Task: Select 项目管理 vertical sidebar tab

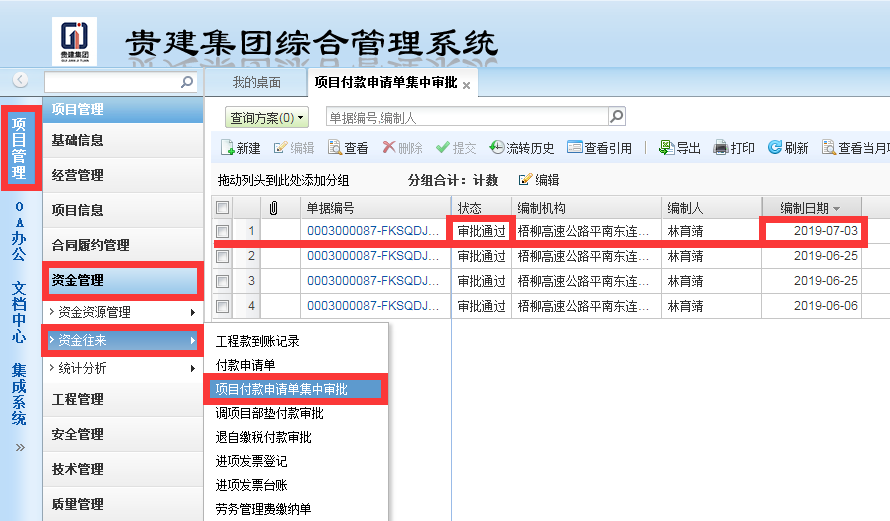Action: 19,148
